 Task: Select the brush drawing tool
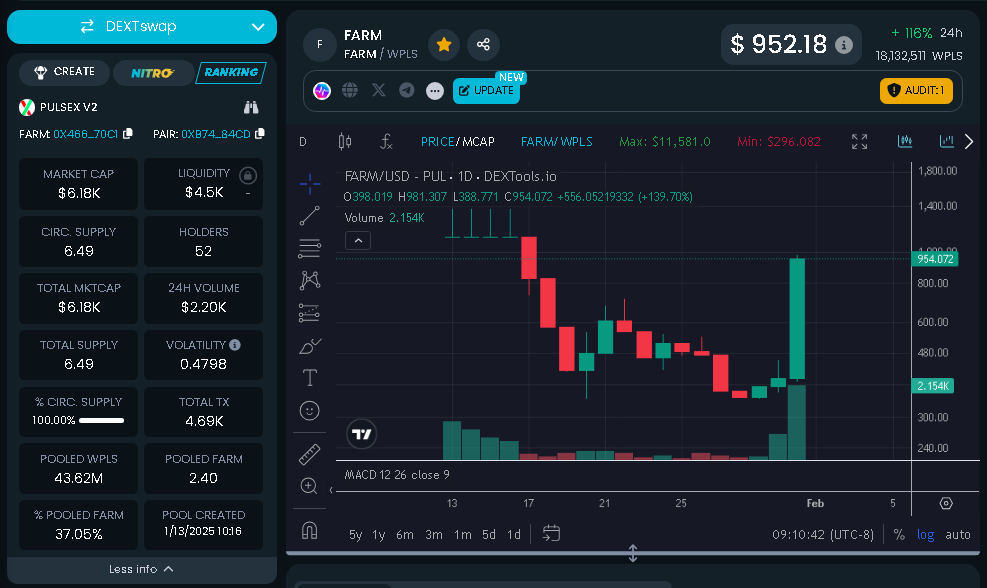(309, 346)
